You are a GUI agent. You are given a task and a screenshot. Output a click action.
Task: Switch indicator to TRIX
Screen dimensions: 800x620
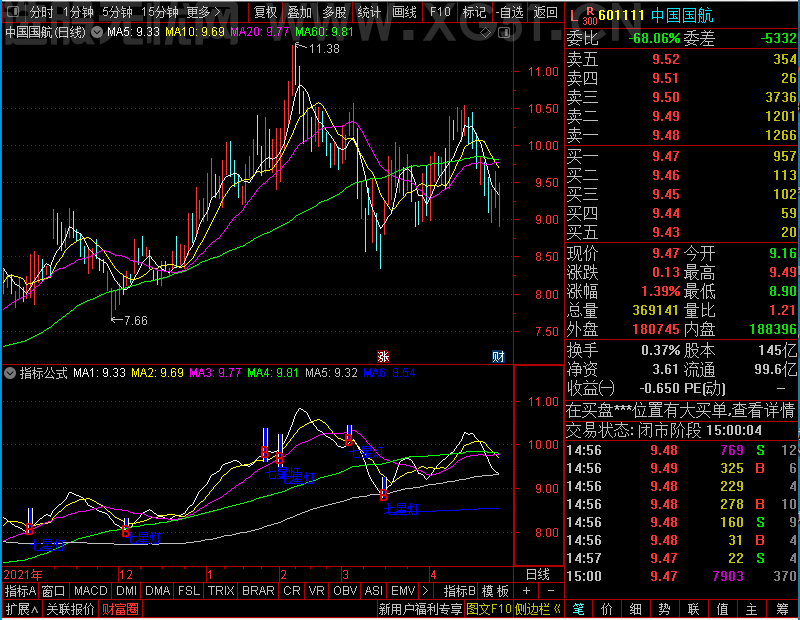tap(221, 591)
